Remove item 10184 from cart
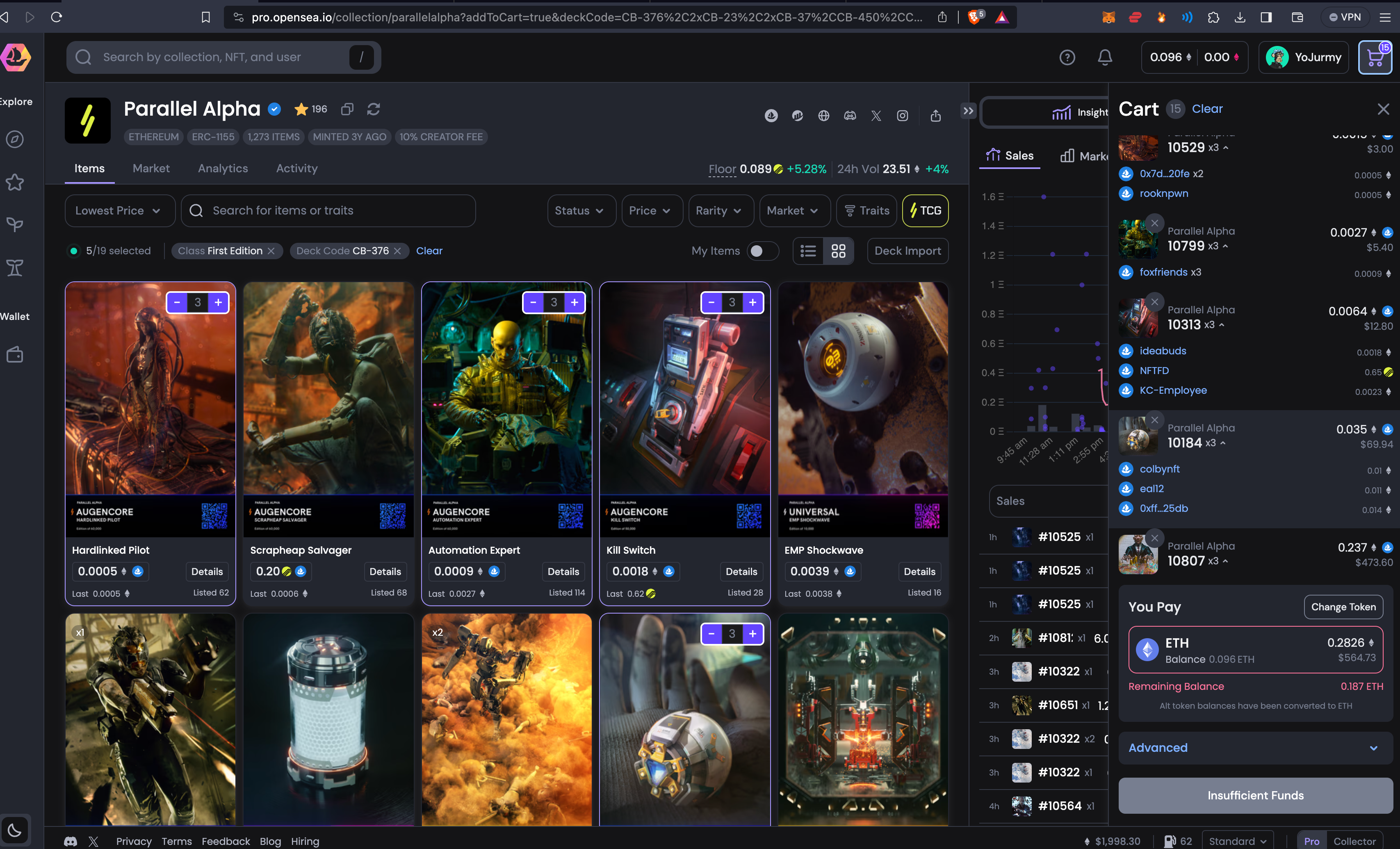This screenshot has height=849, width=1400. 1154,420
